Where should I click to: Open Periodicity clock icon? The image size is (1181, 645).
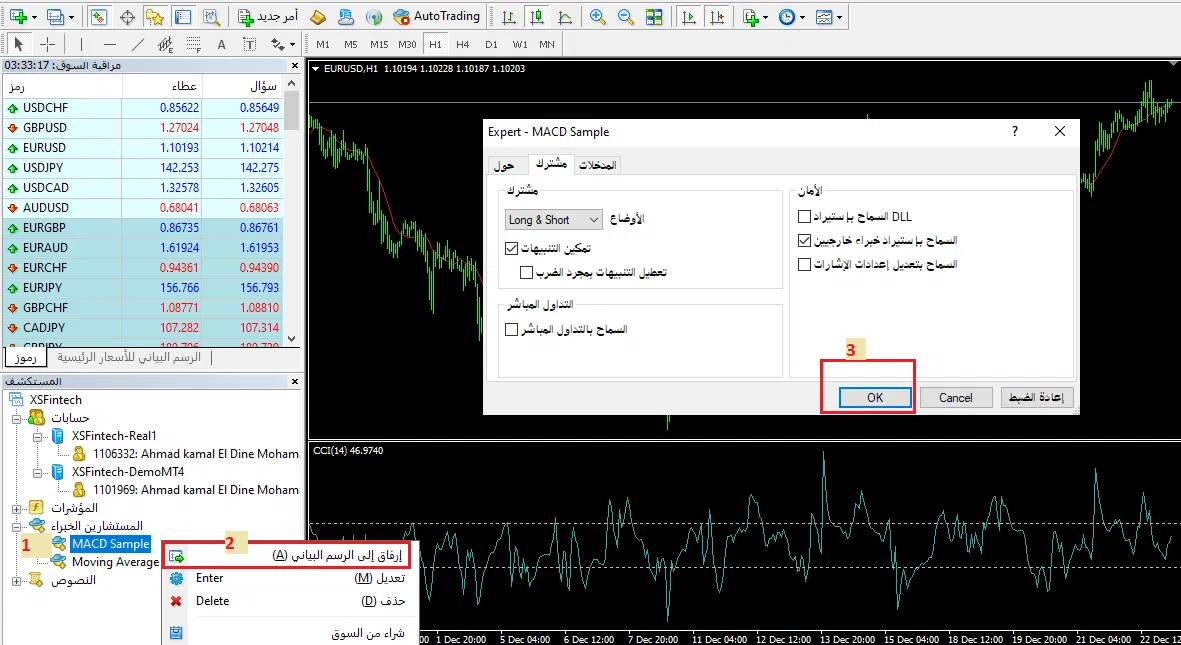point(787,16)
